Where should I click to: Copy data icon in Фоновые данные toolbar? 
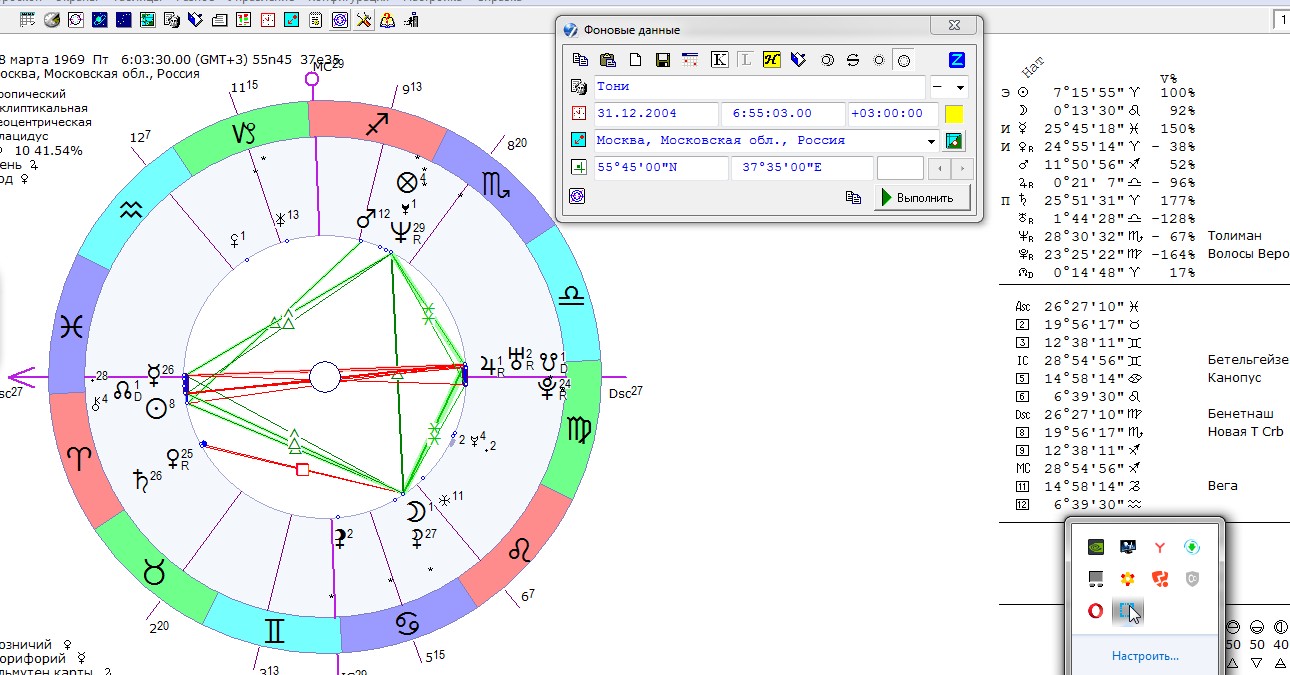pos(580,60)
